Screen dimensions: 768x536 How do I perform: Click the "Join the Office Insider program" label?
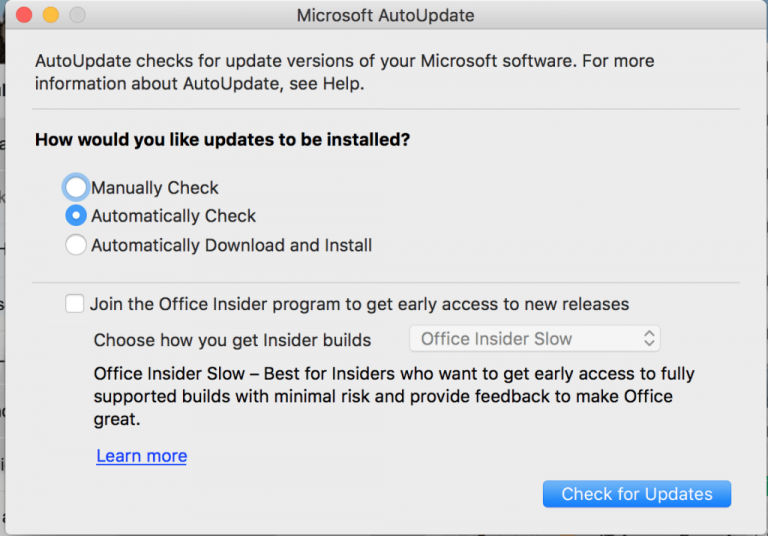359,304
